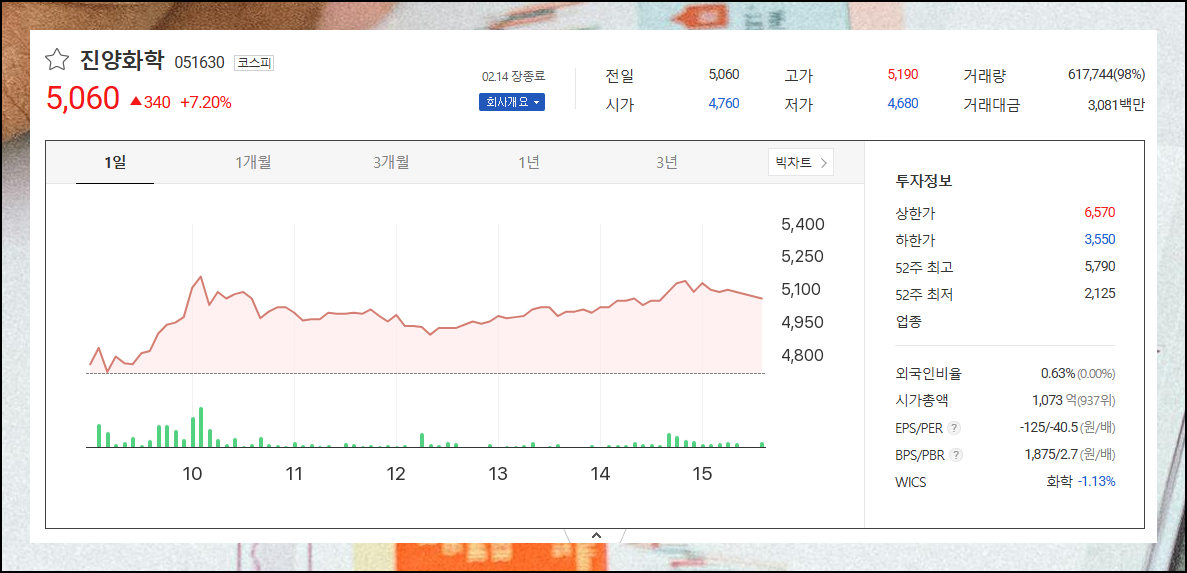Open the 빅차트 button

[801, 162]
